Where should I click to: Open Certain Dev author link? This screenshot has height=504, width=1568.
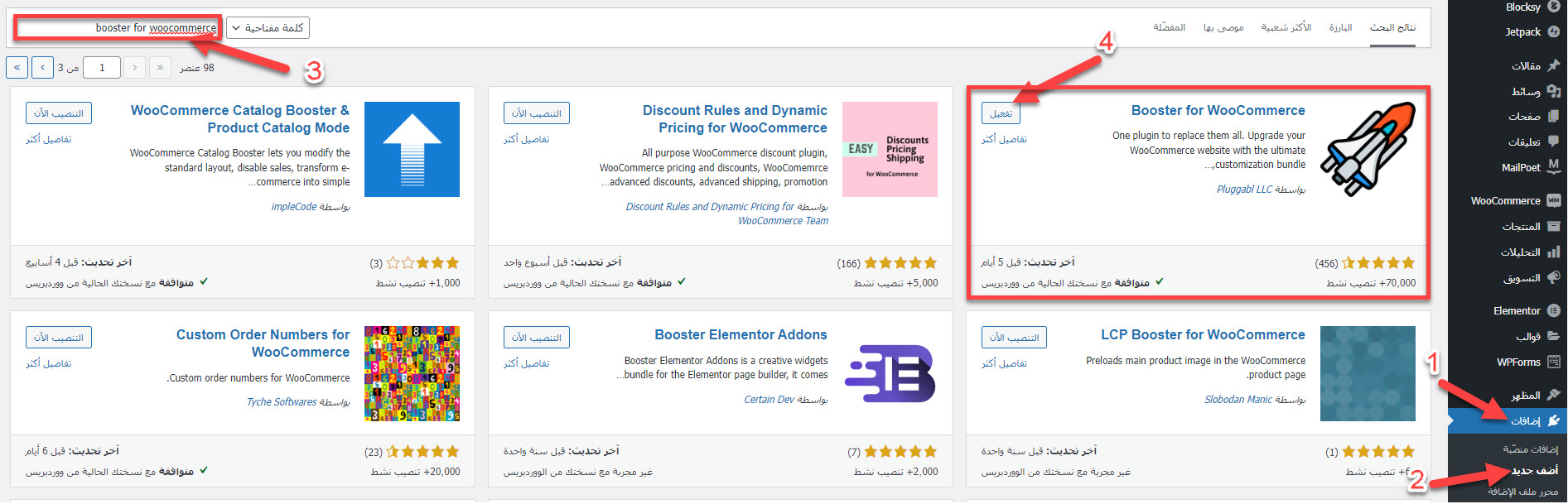click(769, 399)
